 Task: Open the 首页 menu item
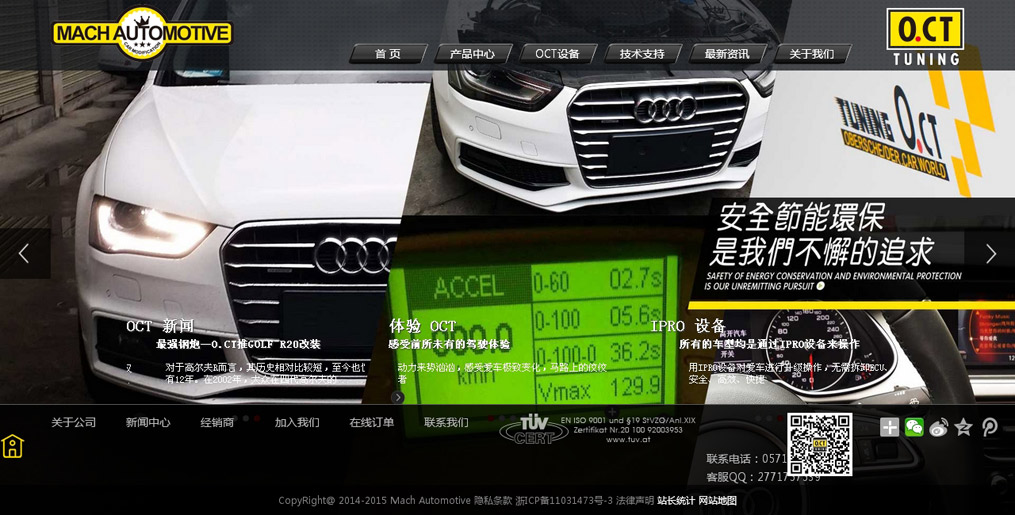click(388, 54)
